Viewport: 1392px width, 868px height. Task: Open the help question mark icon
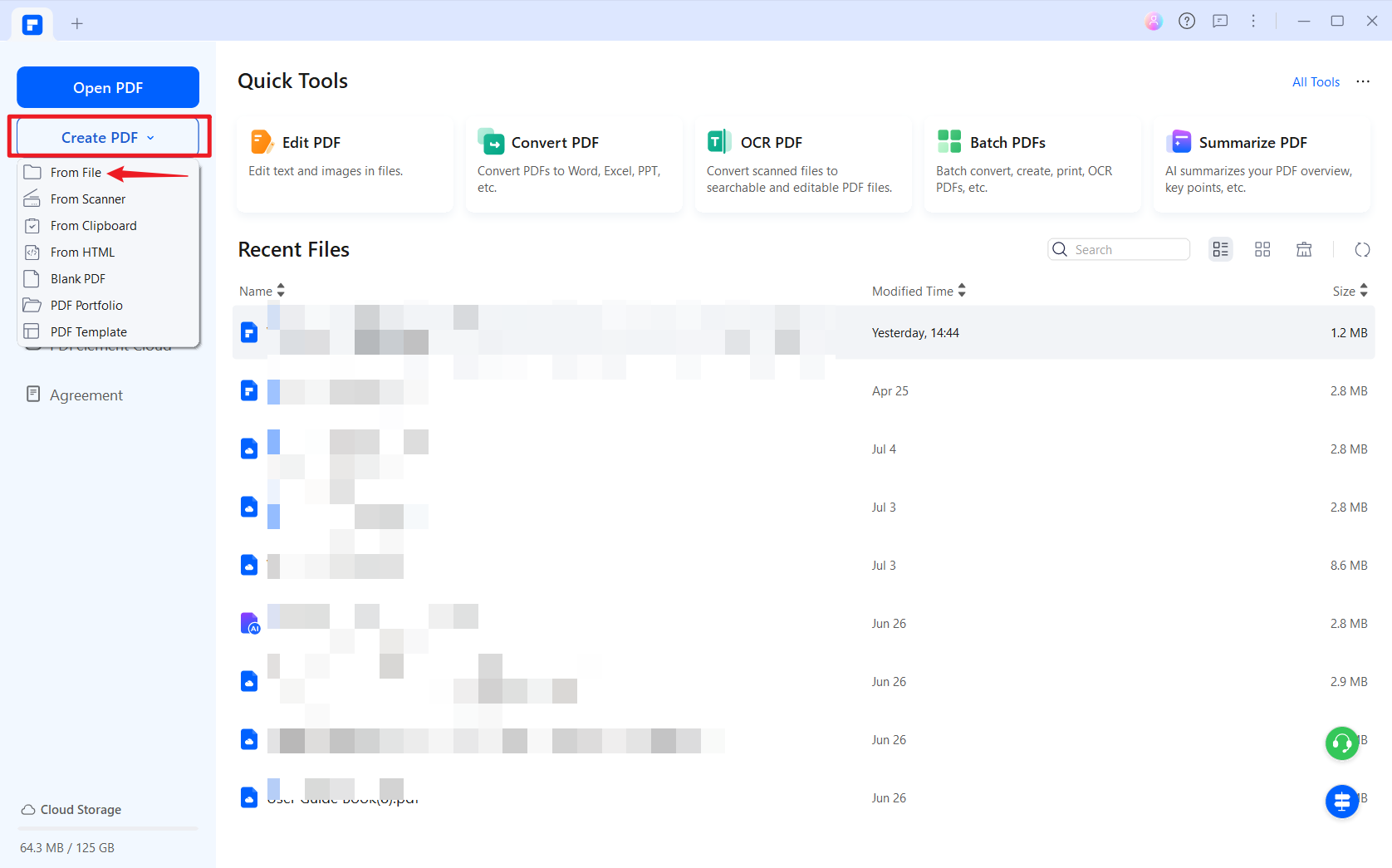click(x=1187, y=22)
